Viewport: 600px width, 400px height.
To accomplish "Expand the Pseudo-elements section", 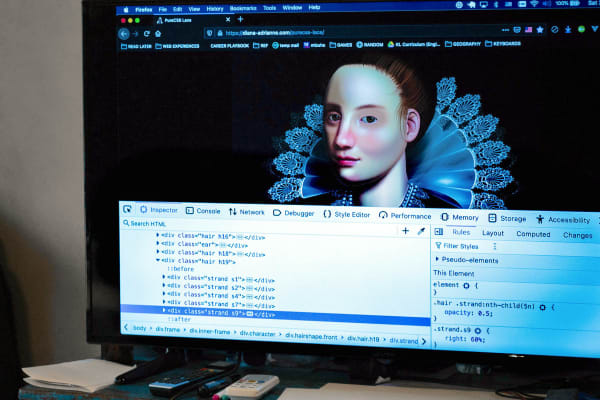I will coord(437,259).
